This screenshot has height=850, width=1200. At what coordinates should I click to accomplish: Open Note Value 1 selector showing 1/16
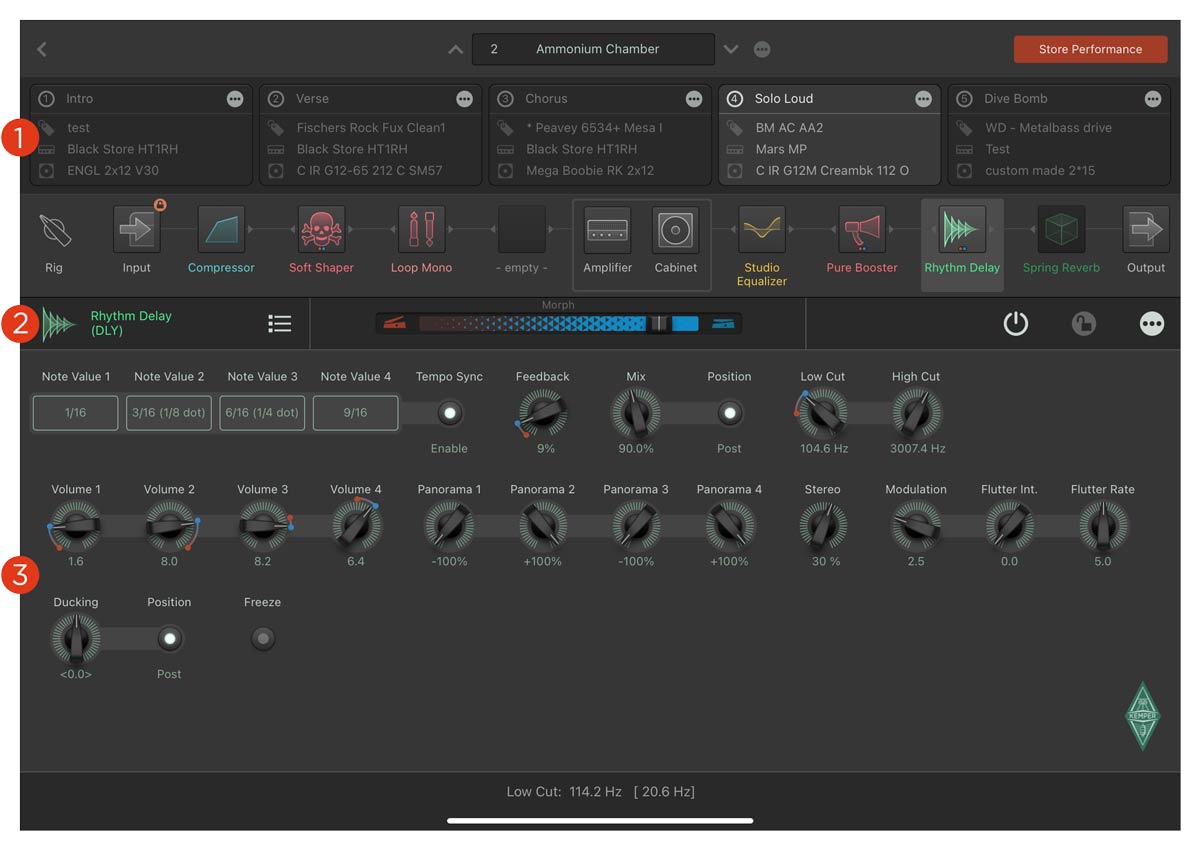tap(75, 412)
